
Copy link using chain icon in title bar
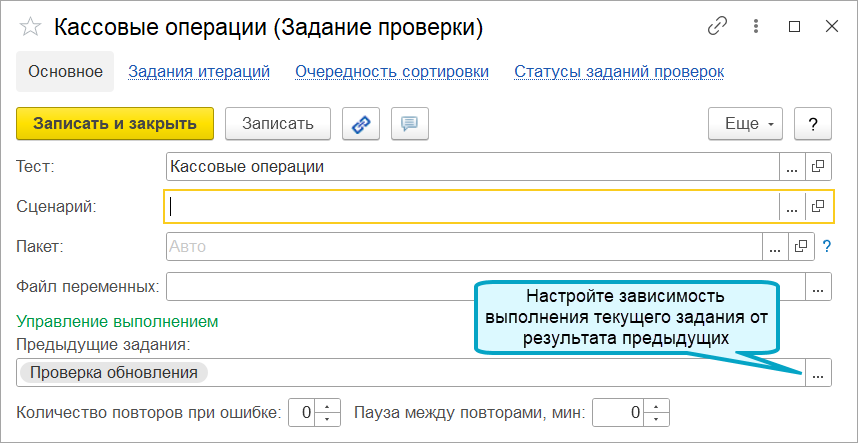point(717,26)
